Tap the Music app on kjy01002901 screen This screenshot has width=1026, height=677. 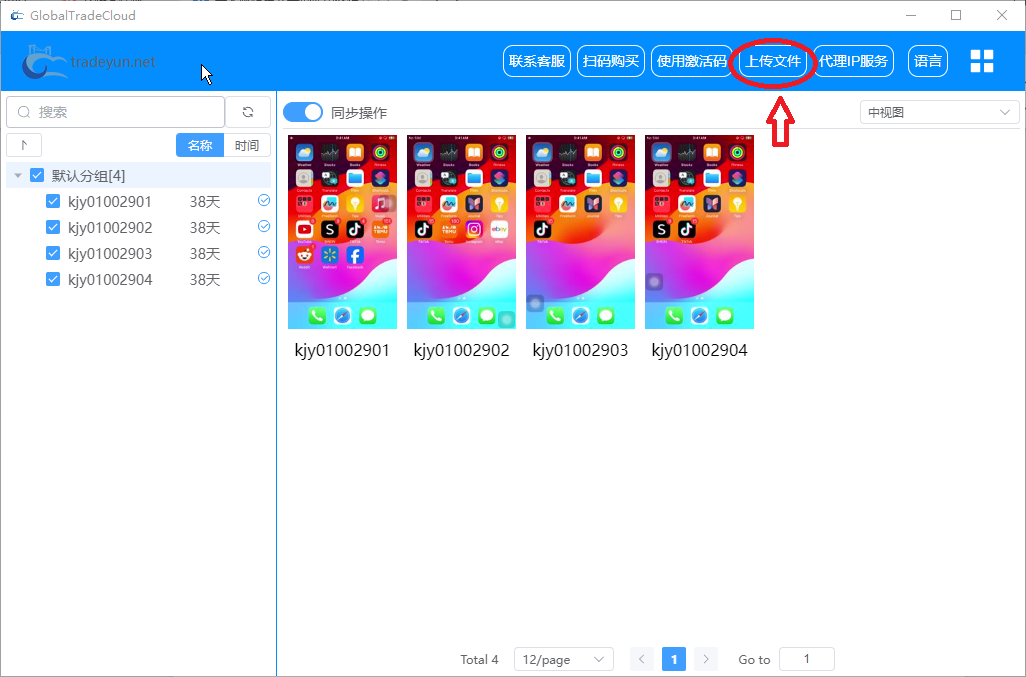point(381,203)
